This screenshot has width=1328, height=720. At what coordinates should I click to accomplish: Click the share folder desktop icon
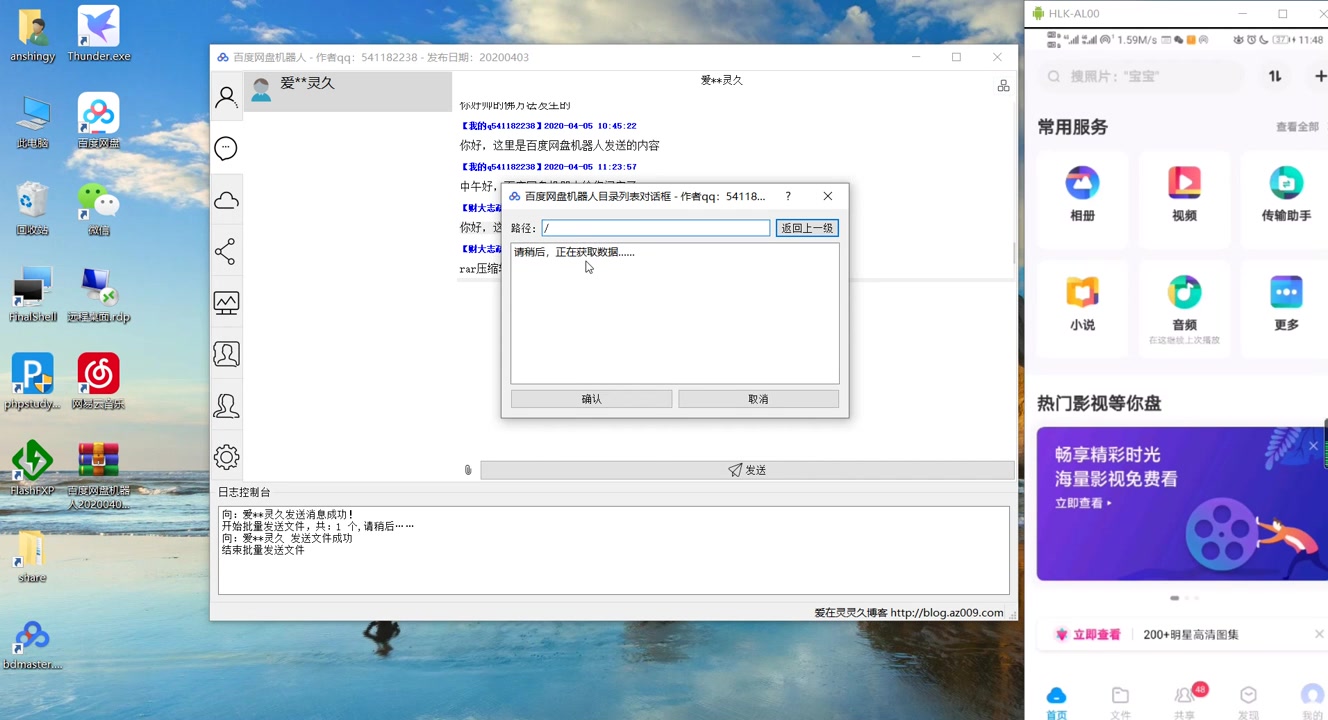click(x=32, y=555)
